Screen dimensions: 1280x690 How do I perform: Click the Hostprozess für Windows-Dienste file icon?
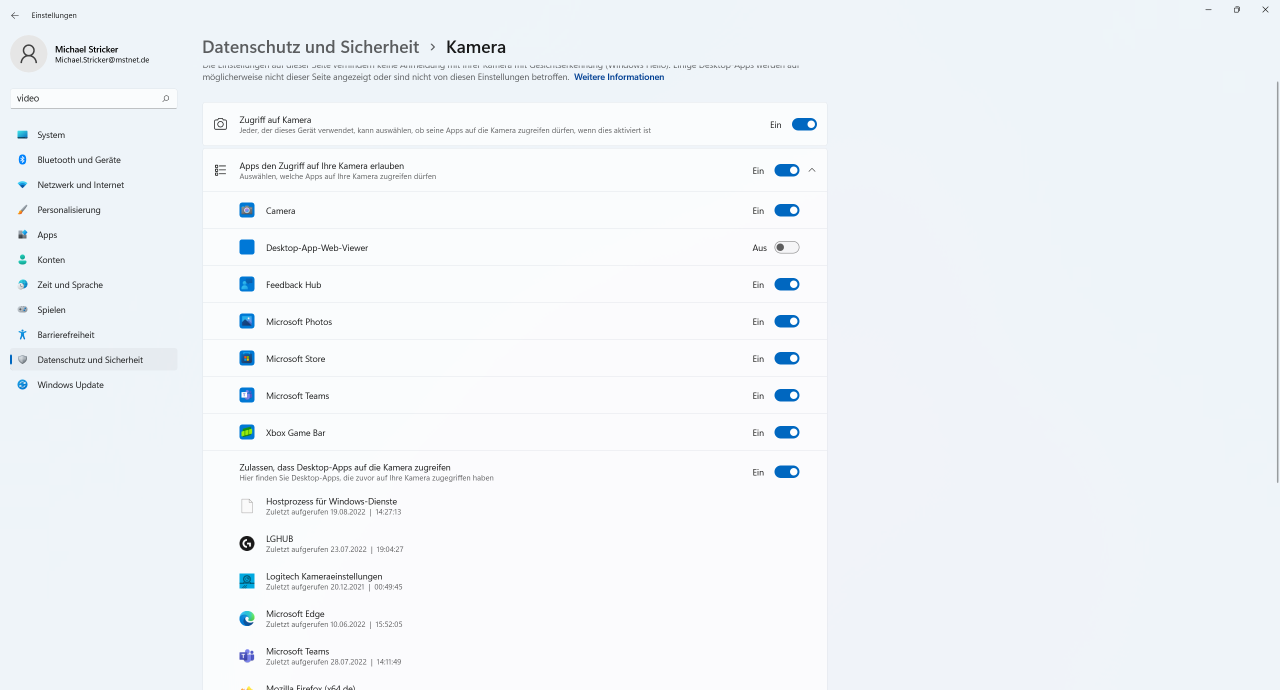pos(247,506)
